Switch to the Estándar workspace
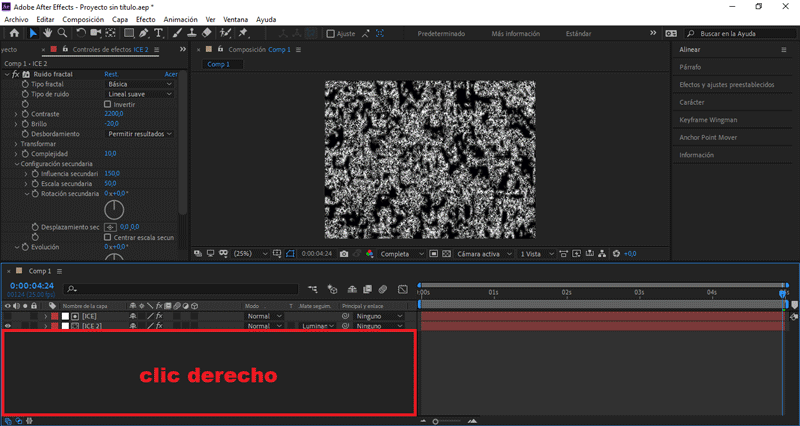 [578, 34]
